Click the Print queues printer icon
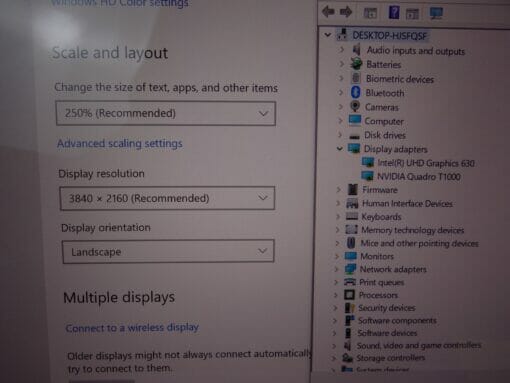This screenshot has width=510, height=383. tap(350, 282)
